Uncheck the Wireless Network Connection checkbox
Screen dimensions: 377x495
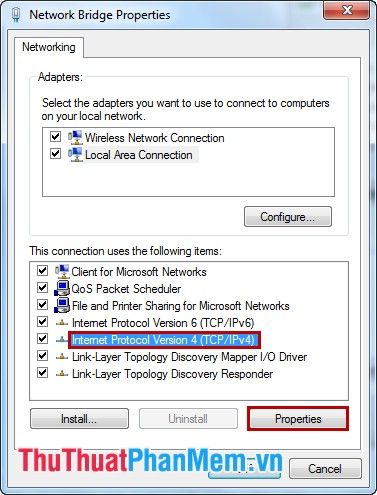[55, 136]
